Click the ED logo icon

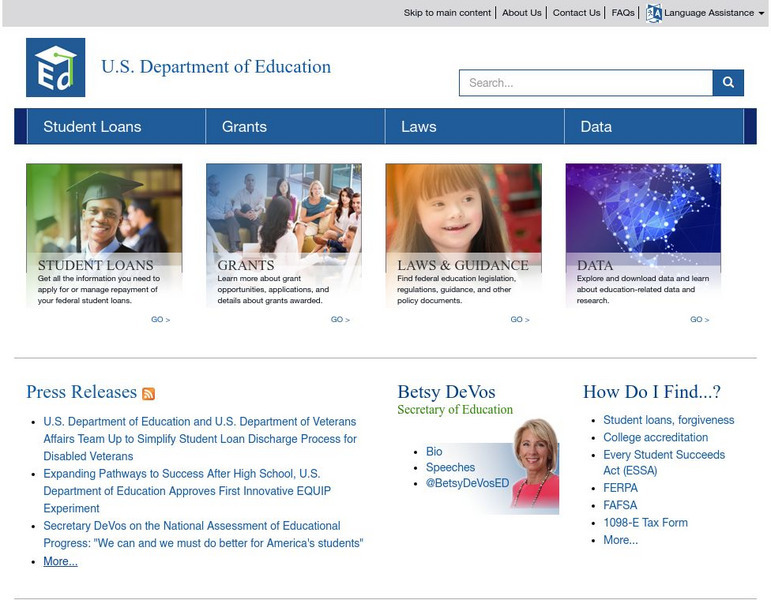point(56,67)
